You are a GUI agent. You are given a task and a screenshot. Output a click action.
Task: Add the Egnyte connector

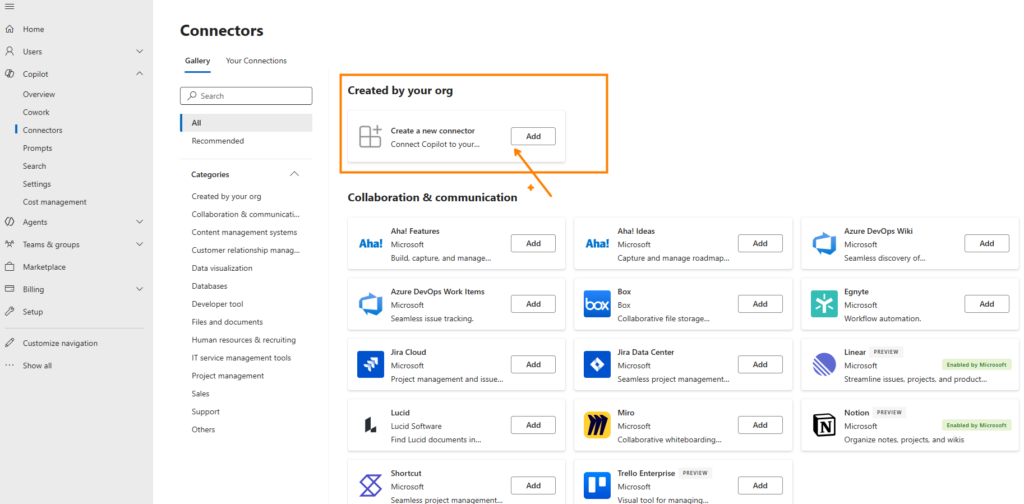987,304
